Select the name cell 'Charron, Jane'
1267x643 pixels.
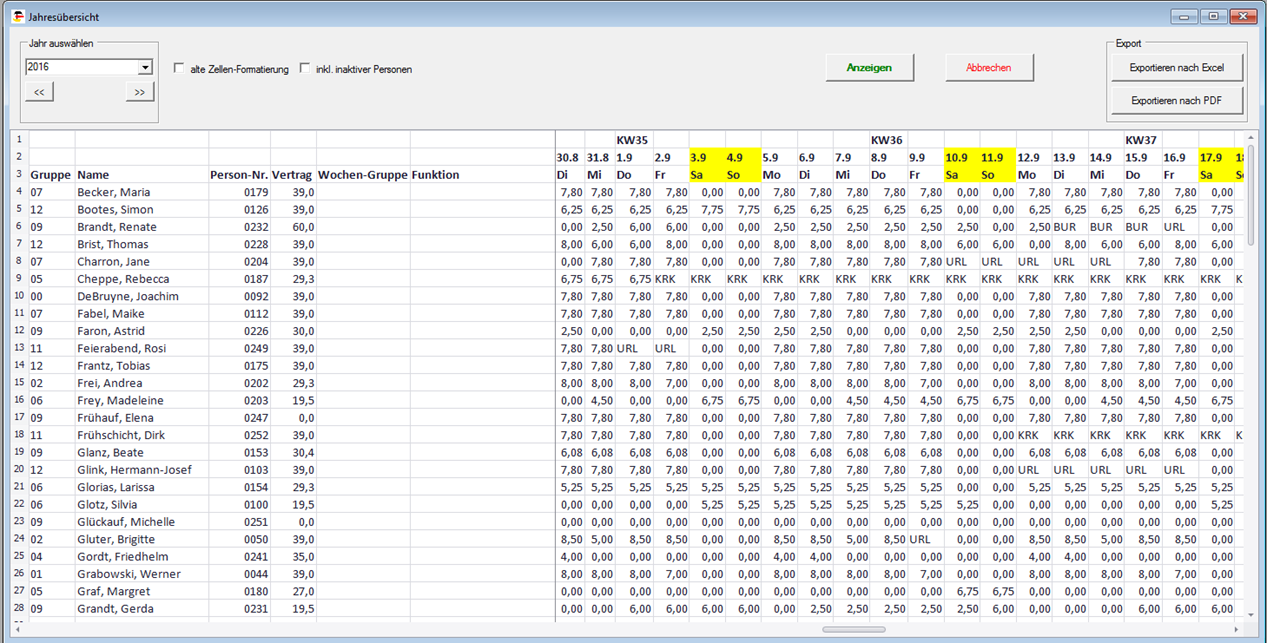[x=142, y=262]
